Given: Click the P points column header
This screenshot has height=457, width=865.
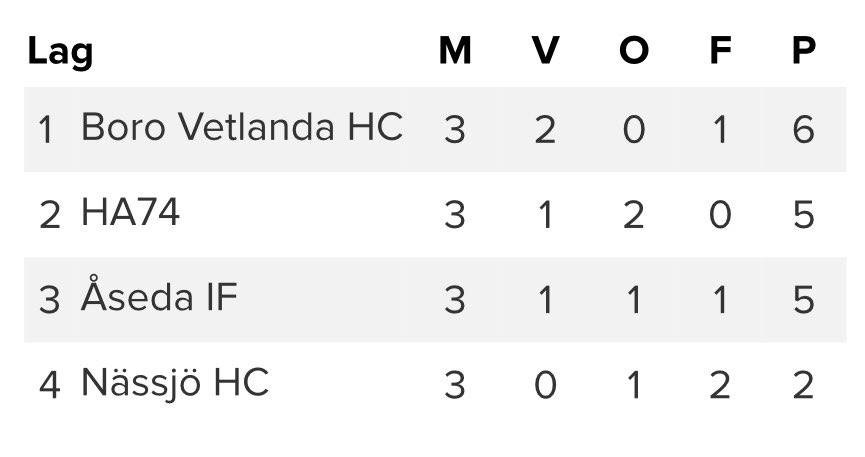Looking at the screenshot, I should pos(803,50).
